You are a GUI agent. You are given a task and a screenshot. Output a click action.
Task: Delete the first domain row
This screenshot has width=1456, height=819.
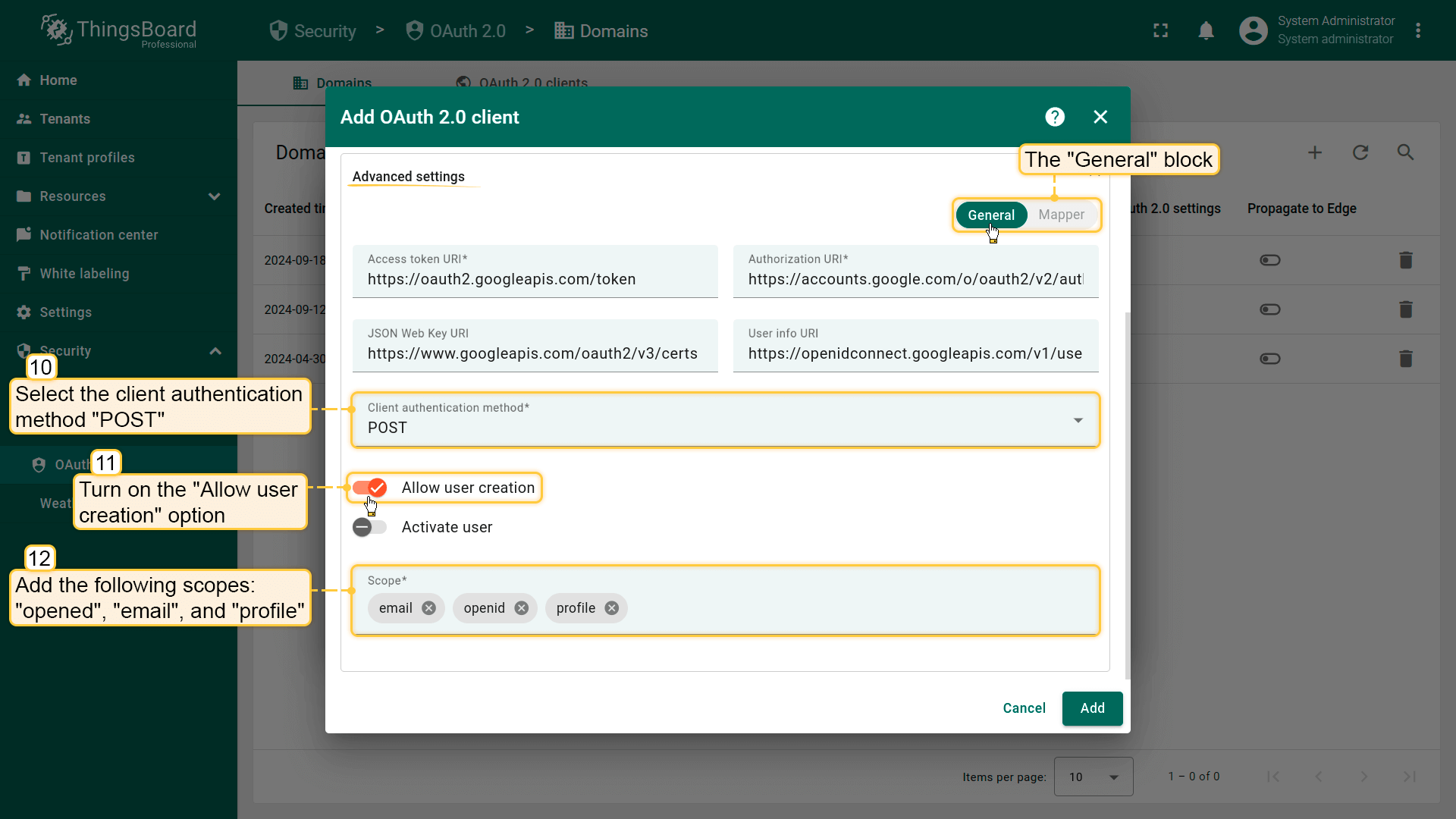pos(1405,260)
